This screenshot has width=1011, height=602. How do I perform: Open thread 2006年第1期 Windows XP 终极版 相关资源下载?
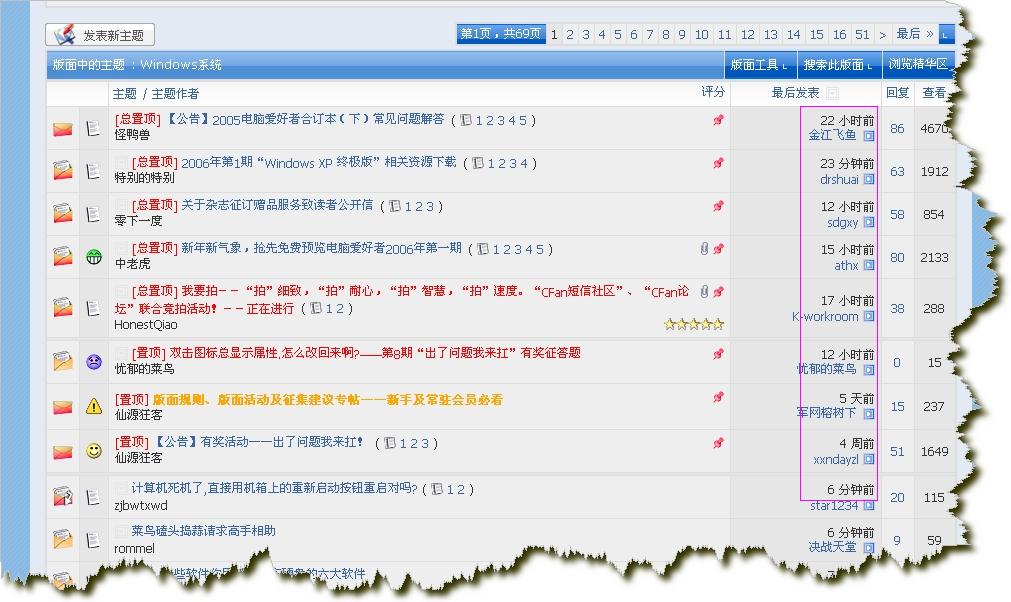[319, 162]
